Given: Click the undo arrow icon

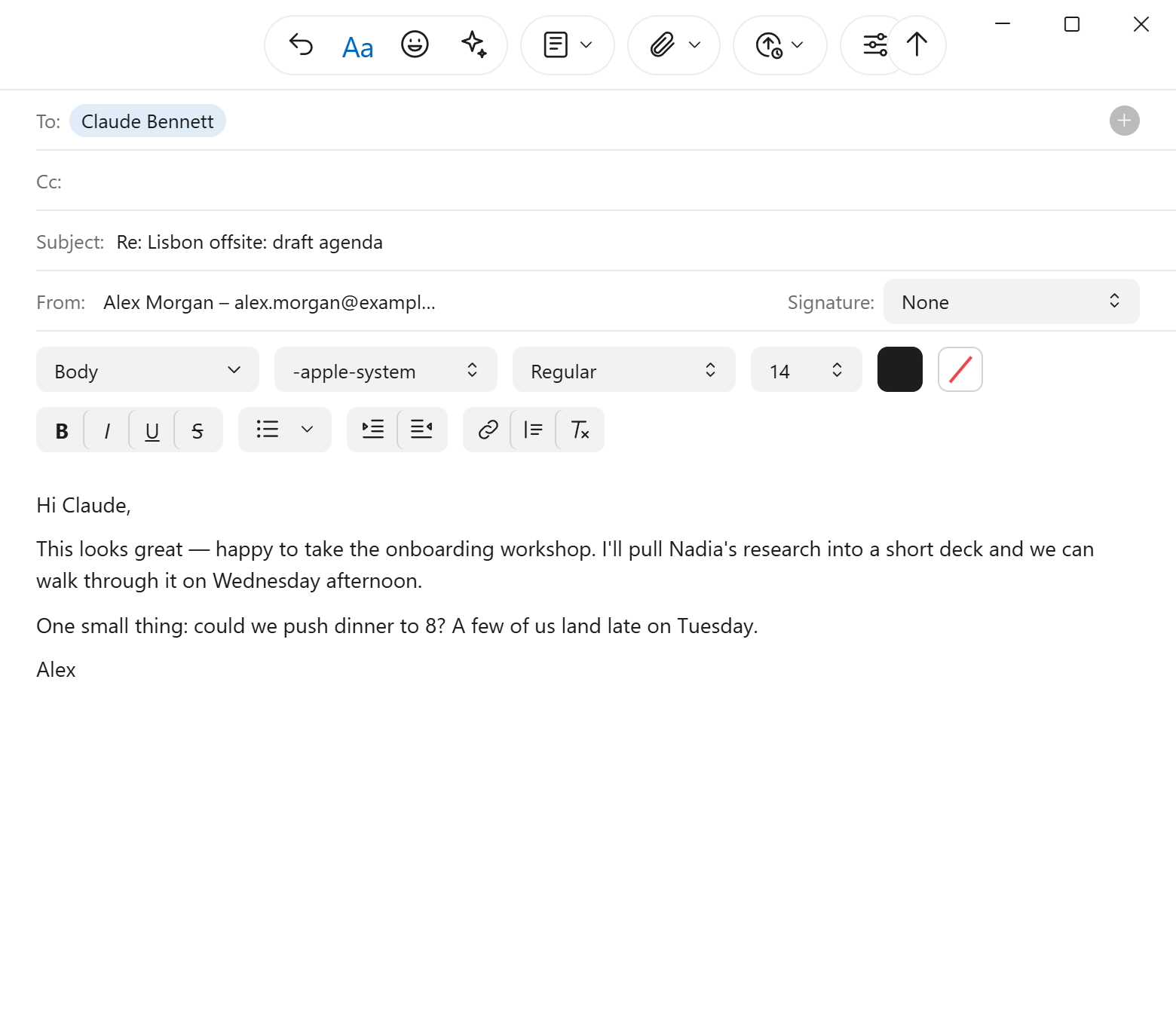Looking at the screenshot, I should tap(301, 45).
